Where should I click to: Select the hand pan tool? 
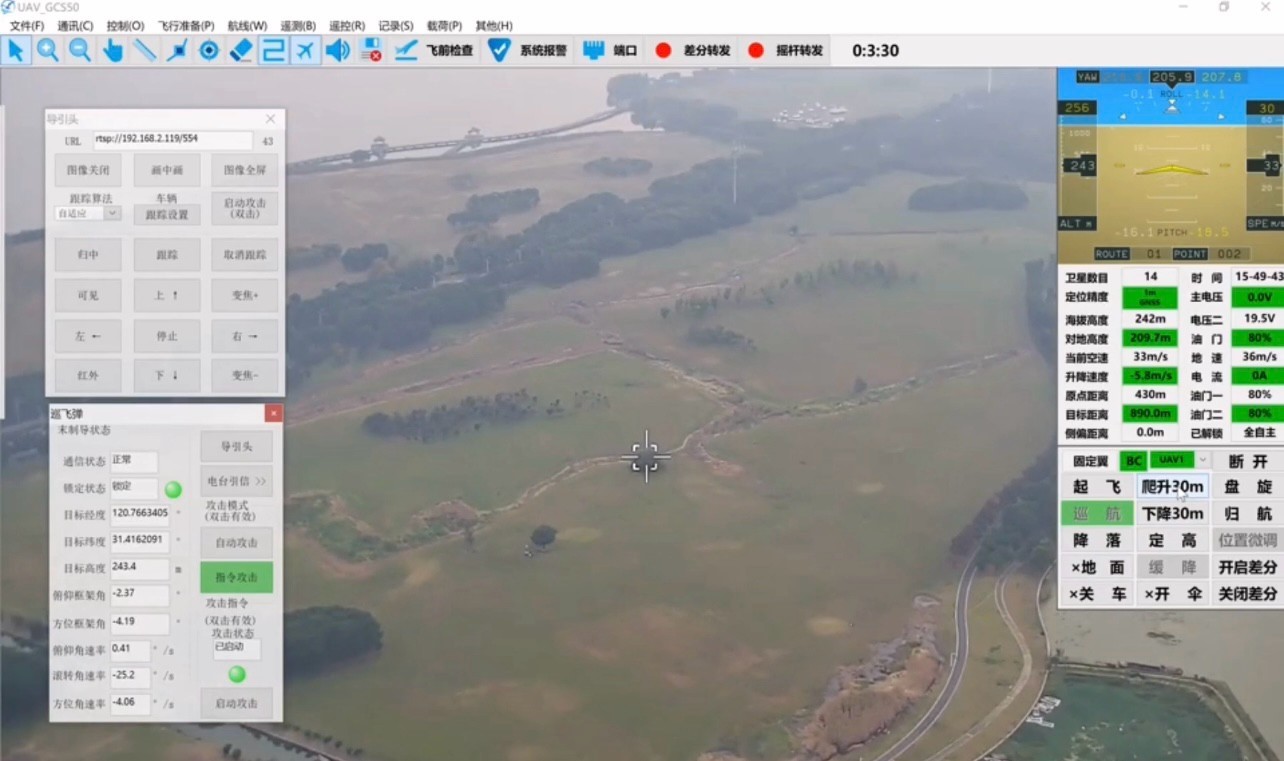112,50
